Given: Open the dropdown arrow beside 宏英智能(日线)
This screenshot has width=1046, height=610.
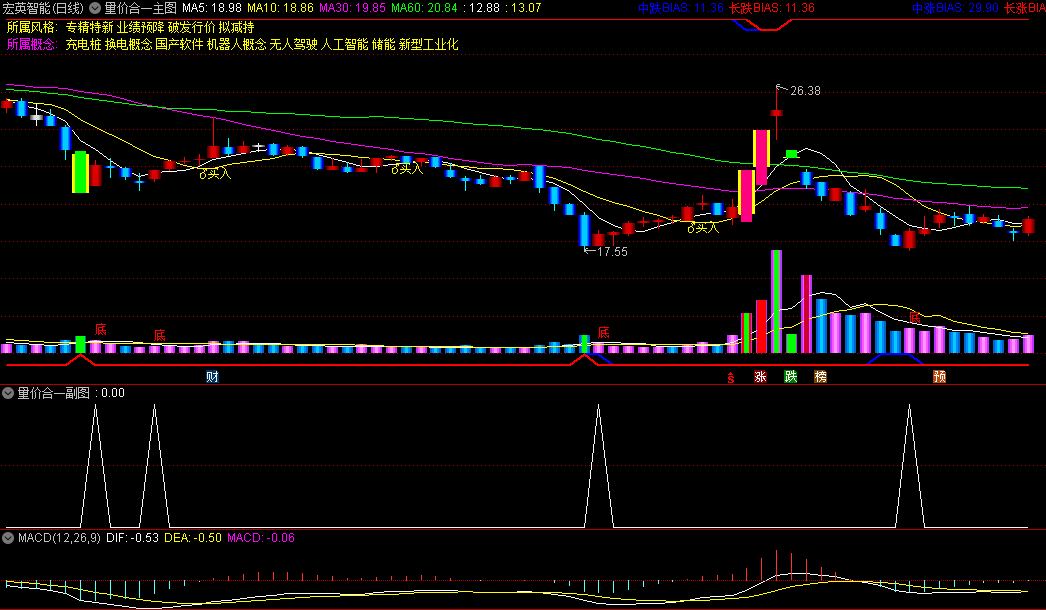Looking at the screenshot, I should pyautogui.click(x=95, y=8).
